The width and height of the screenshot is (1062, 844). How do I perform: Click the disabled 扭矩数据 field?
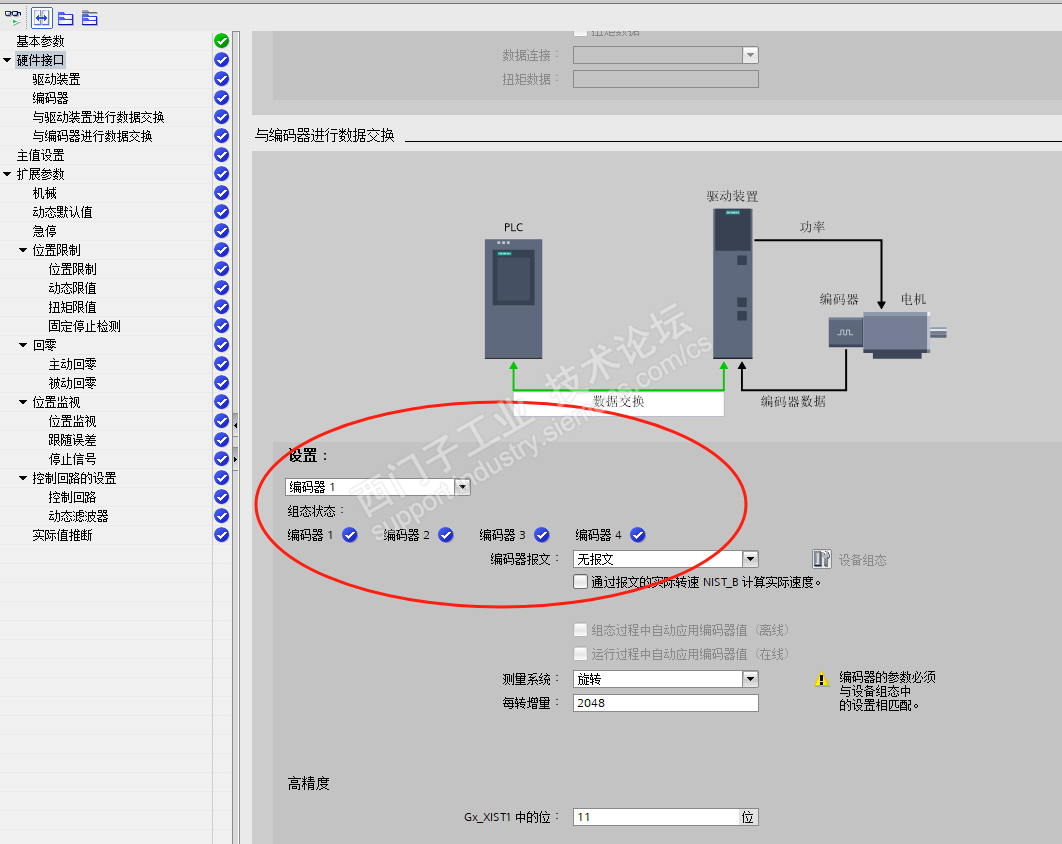click(666, 79)
